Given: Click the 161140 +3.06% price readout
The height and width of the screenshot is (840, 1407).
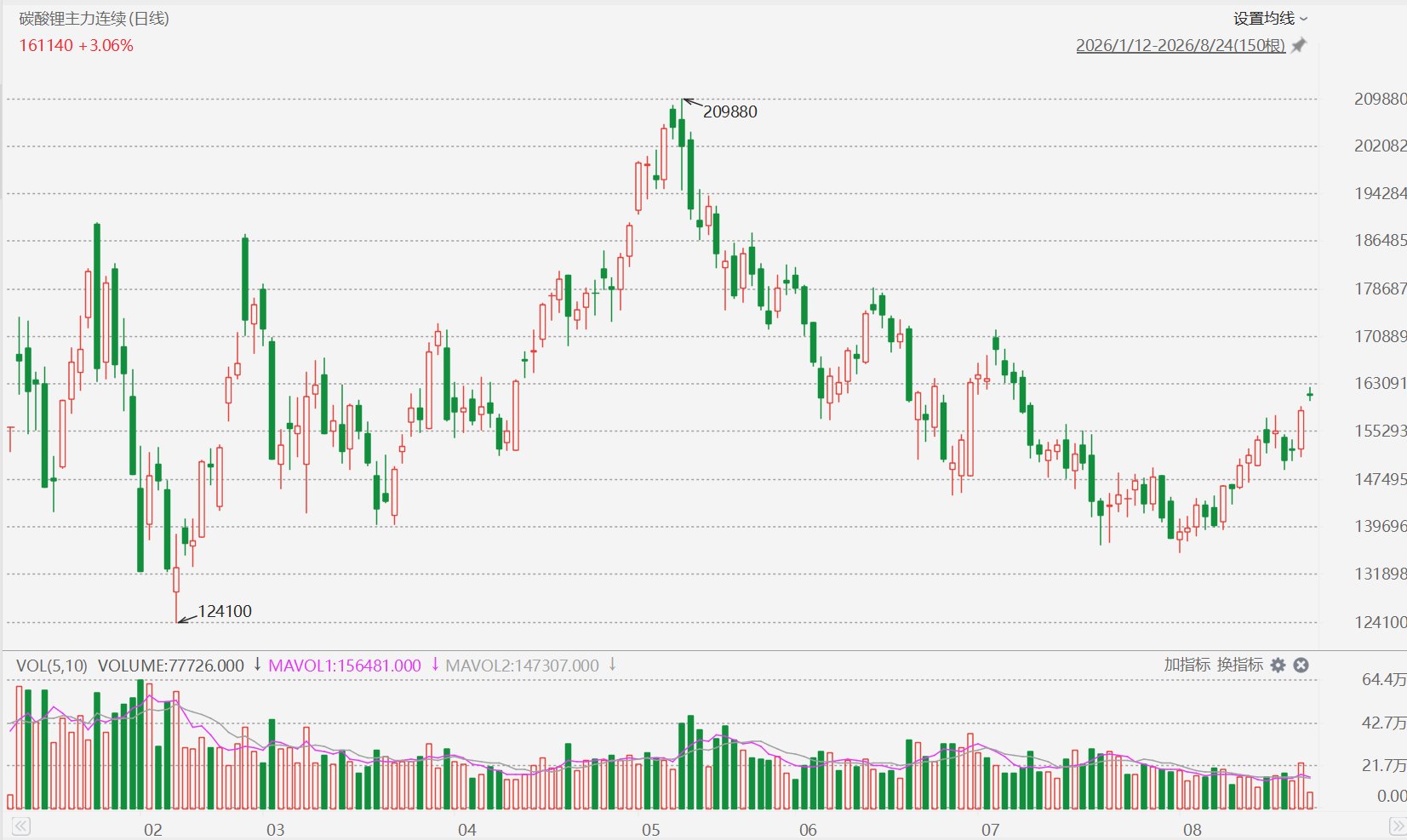Looking at the screenshot, I should point(77,46).
